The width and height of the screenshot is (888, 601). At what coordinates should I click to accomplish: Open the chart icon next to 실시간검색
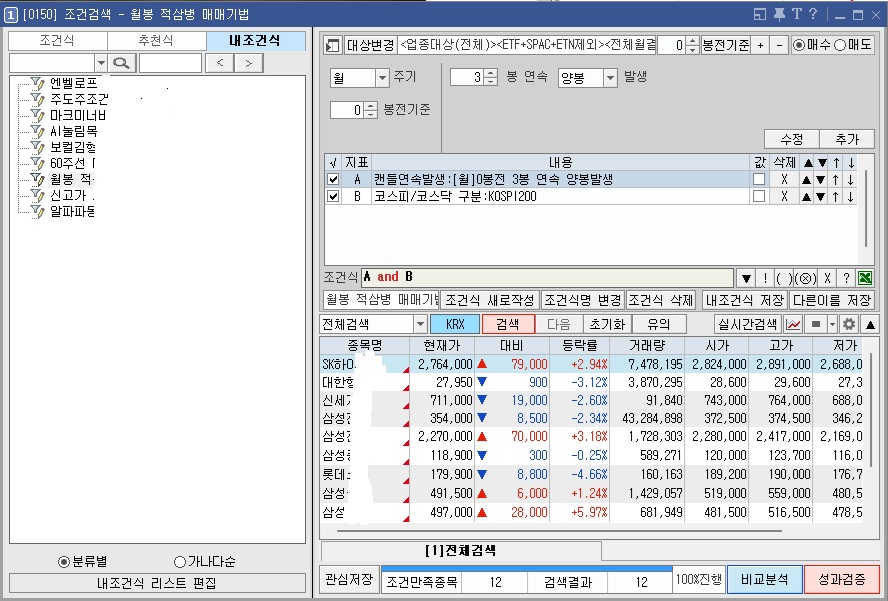click(x=793, y=325)
